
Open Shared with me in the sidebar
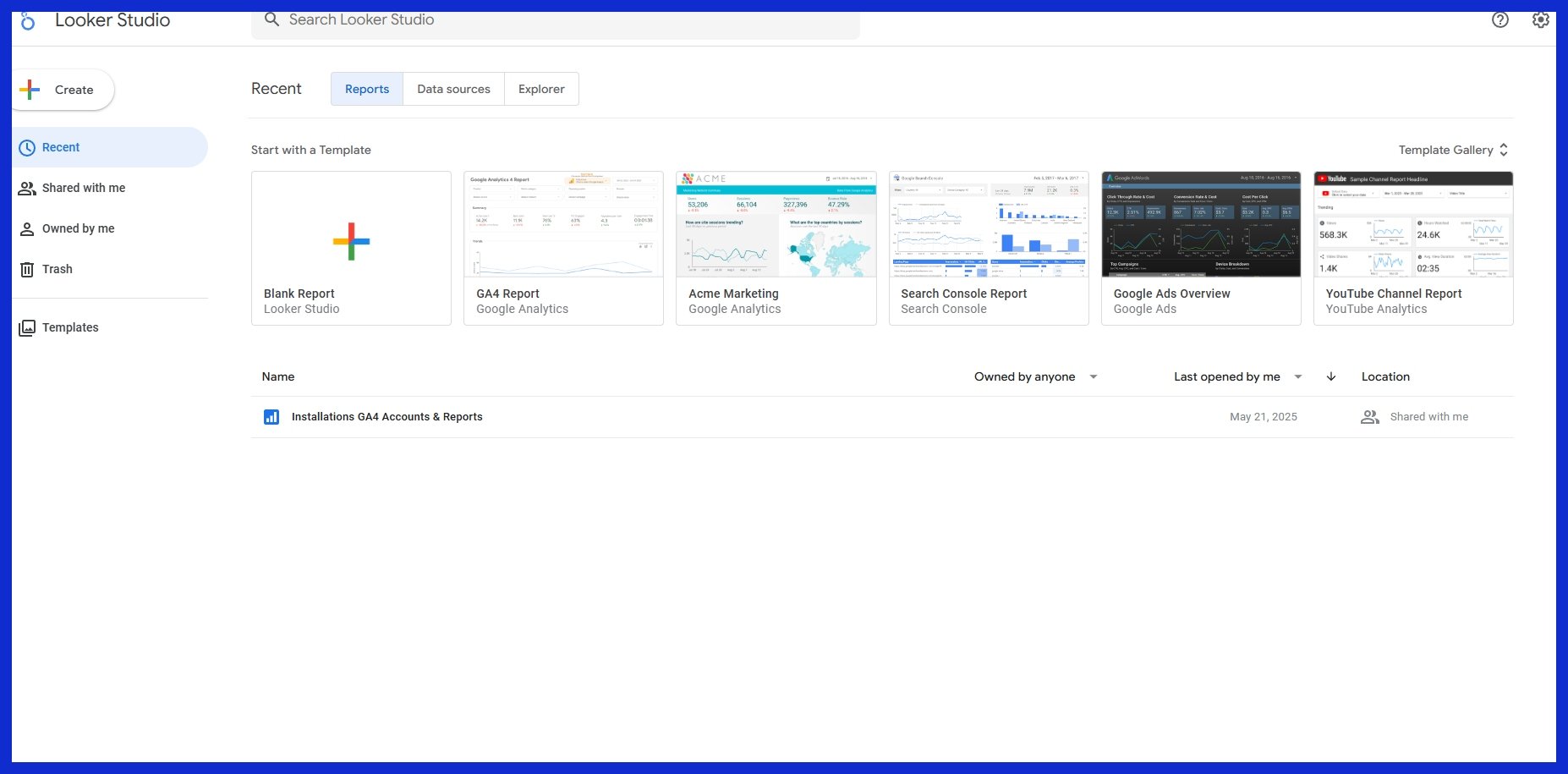click(109, 188)
